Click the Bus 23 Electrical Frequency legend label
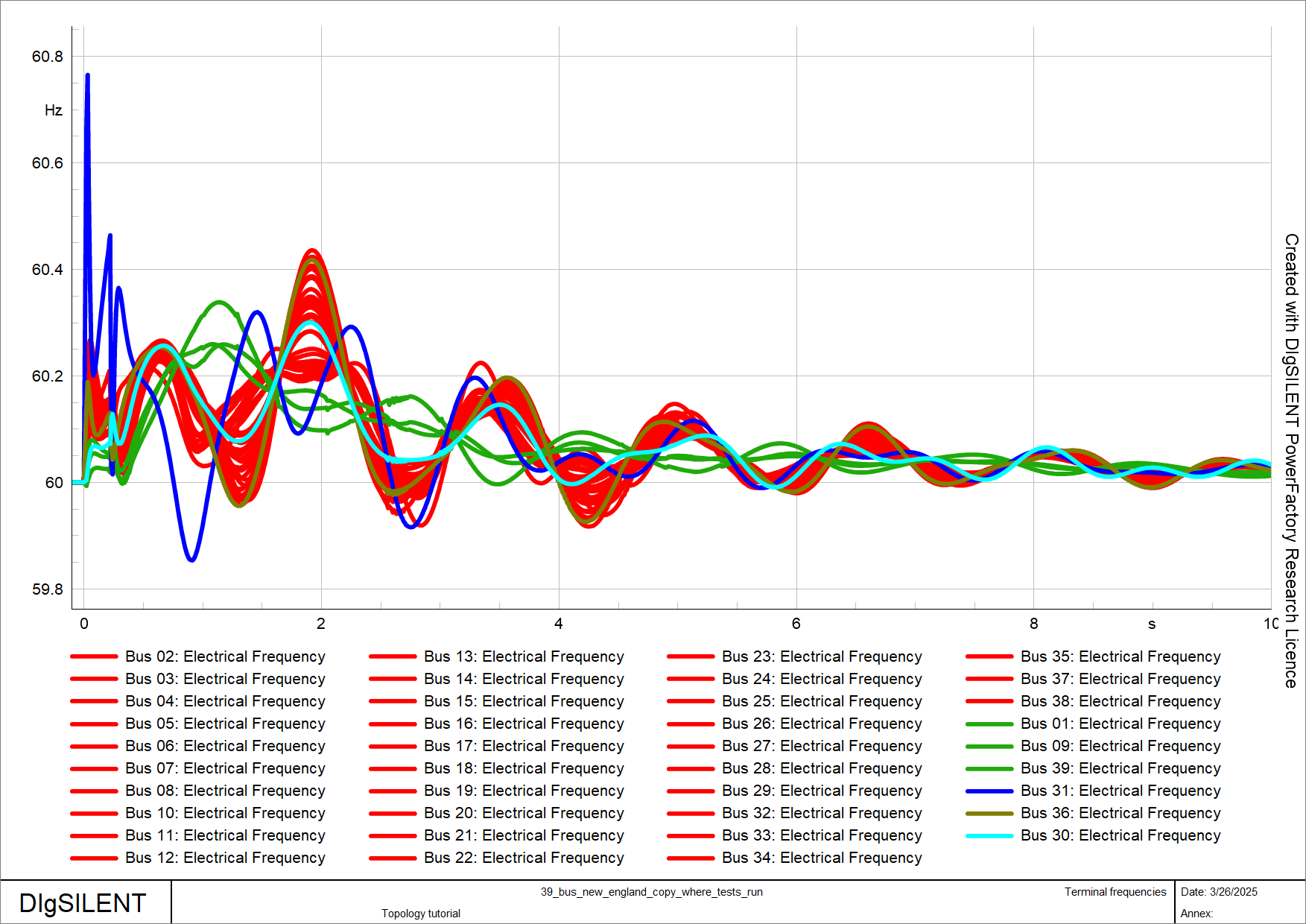 [822, 656]
